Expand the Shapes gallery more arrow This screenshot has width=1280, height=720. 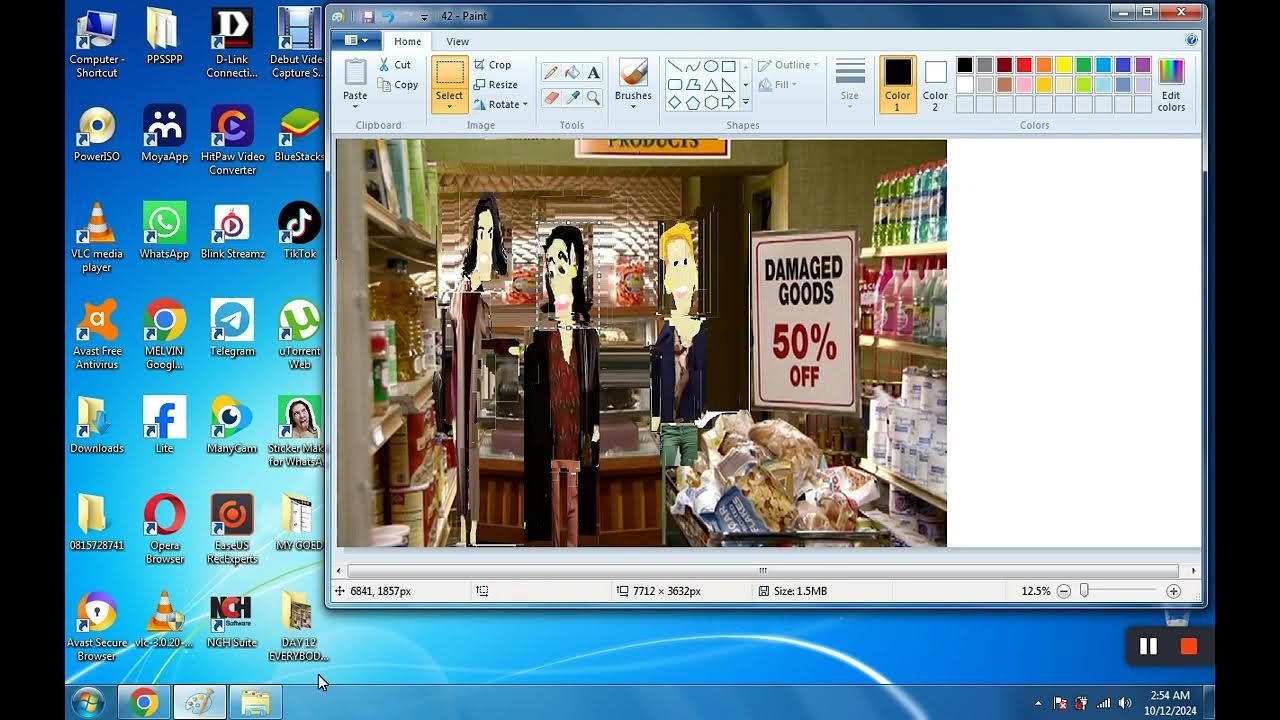[x=745, y=102]
